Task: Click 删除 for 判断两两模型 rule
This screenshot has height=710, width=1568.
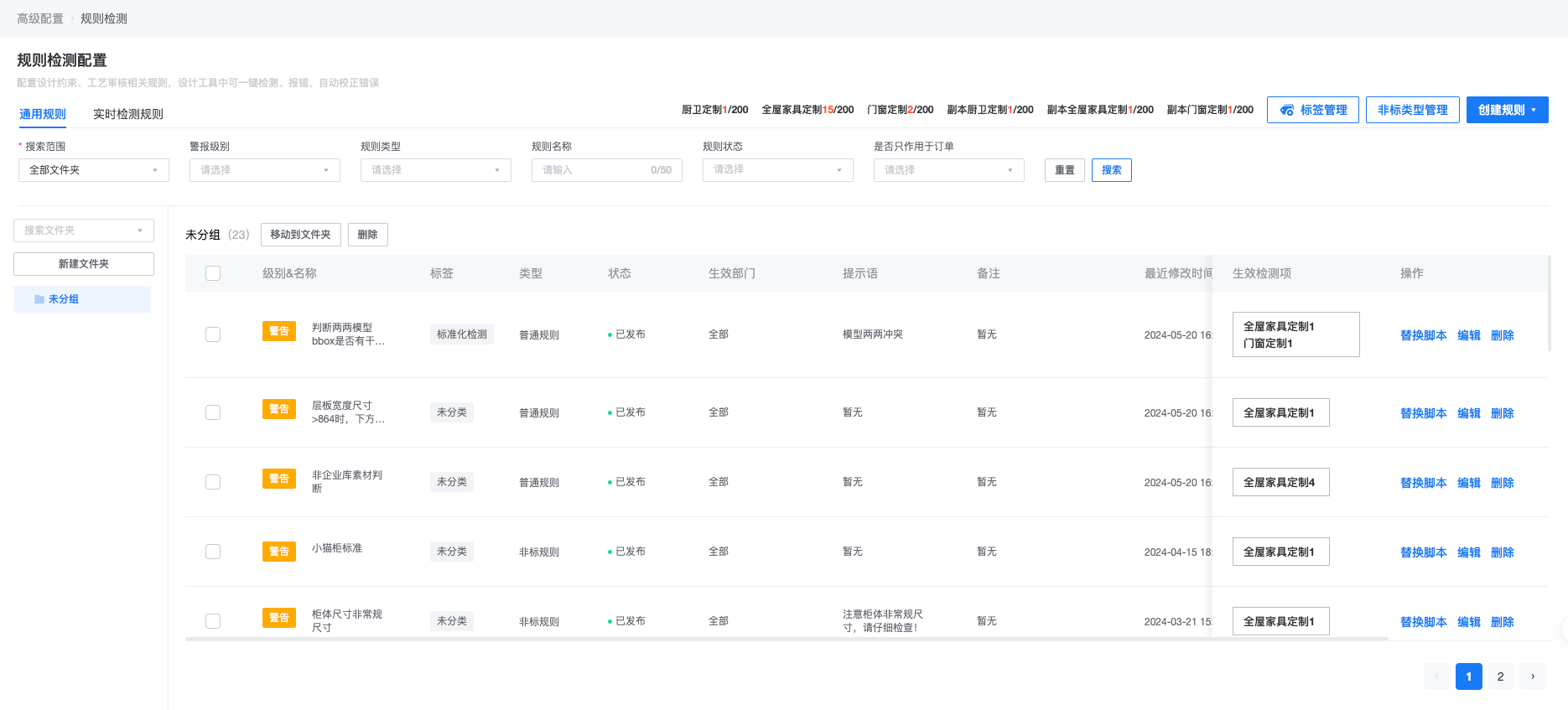Action: [x=1503, y=335]
